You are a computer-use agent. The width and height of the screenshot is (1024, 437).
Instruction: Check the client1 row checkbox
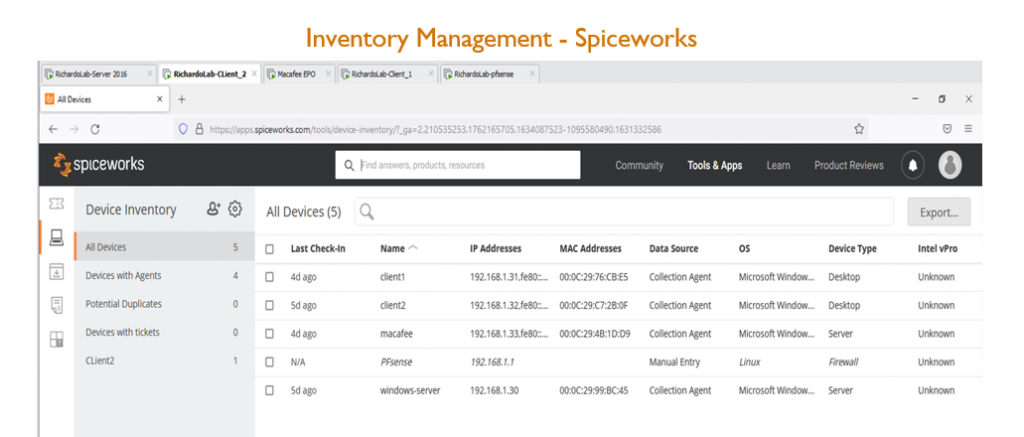(x=269, y=277)
